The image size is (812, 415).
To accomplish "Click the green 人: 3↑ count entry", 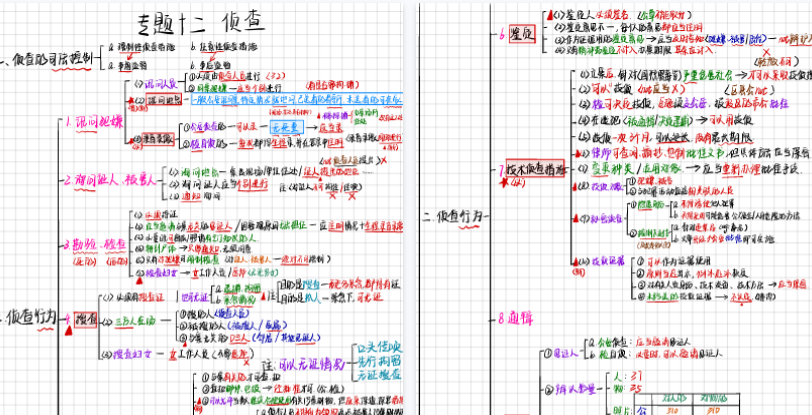I will (628, 375).
